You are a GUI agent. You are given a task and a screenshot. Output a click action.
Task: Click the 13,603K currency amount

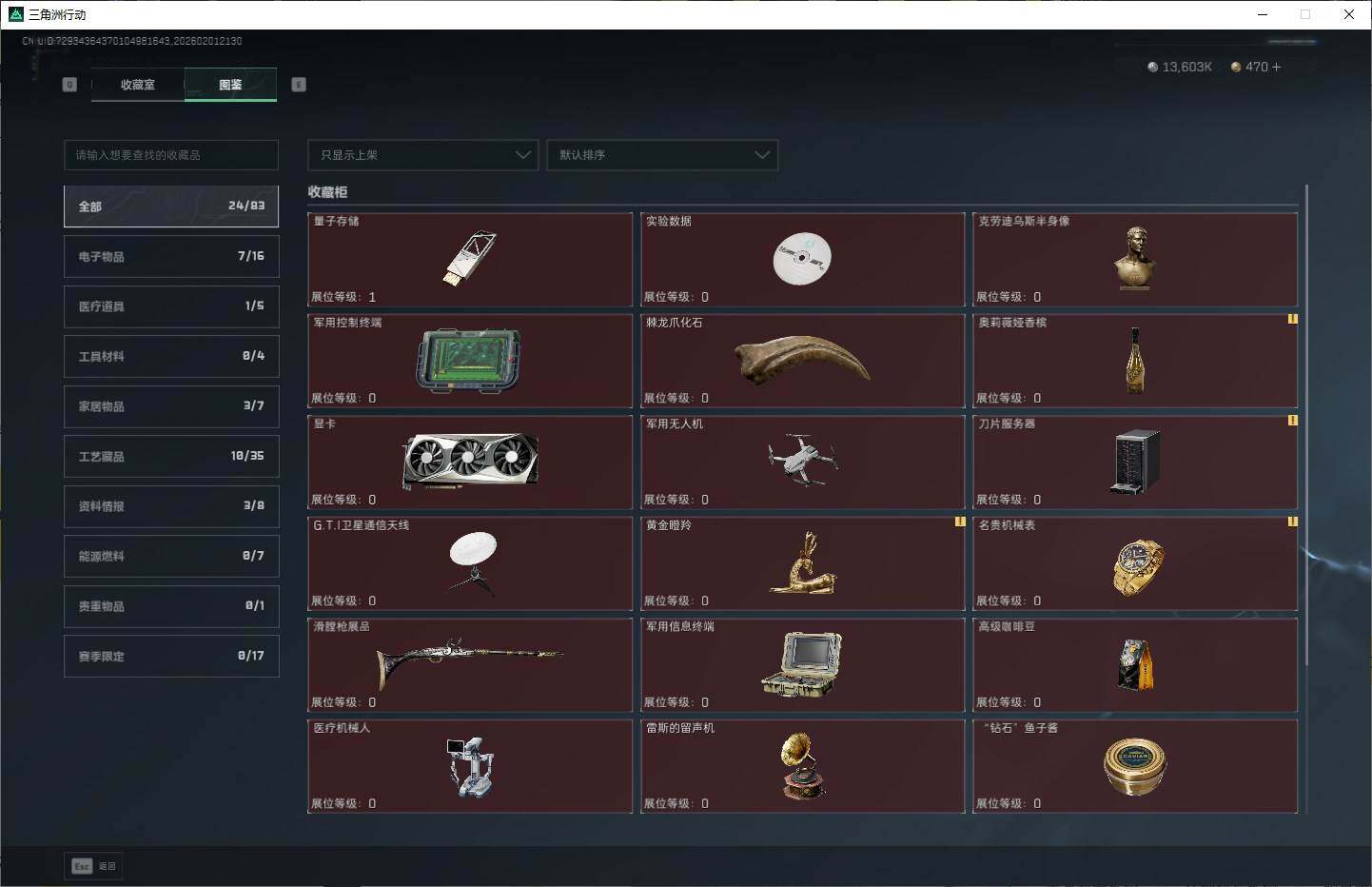[x=1186, y=68]
